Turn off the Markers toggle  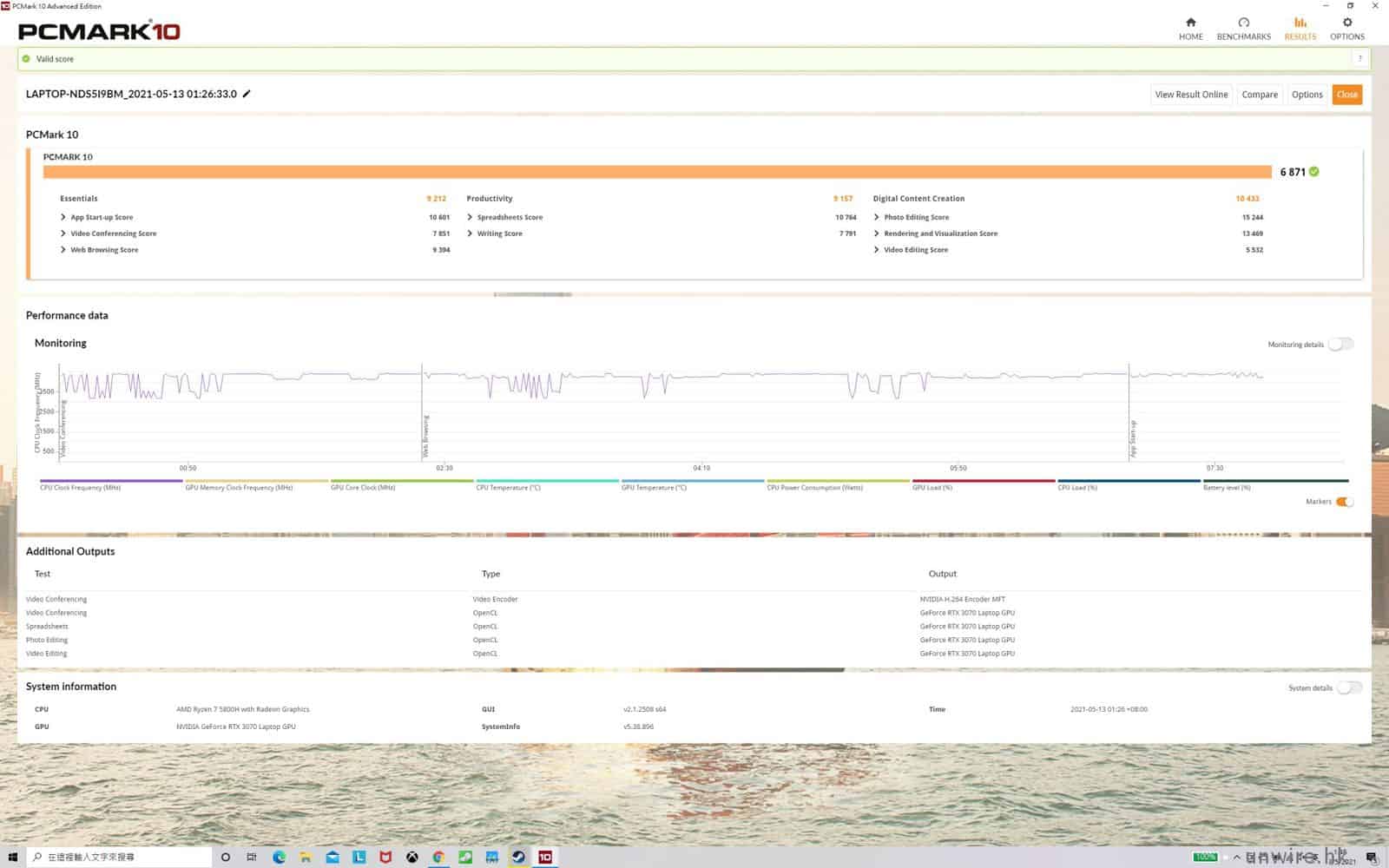click(x=1344, y=502)
